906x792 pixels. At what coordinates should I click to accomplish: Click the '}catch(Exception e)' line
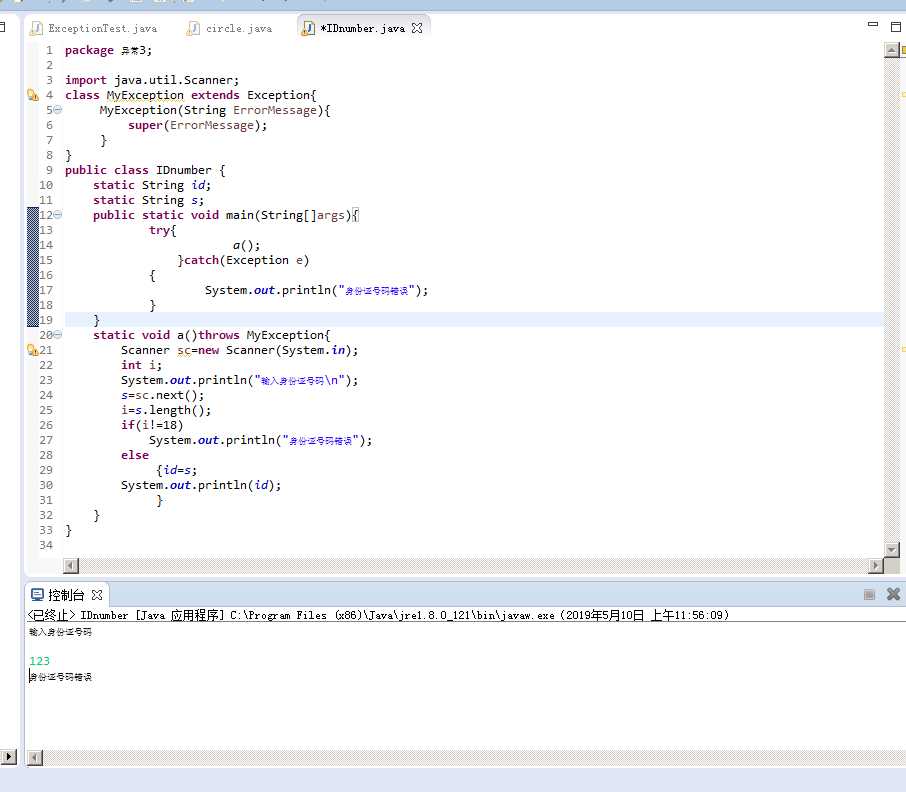pos(243,260)
